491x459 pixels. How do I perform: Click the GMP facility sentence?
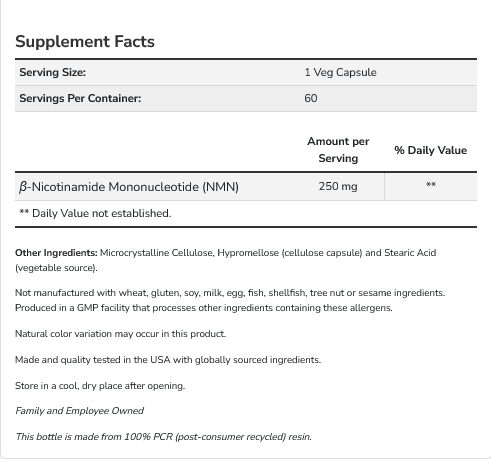tap(204, 308)
